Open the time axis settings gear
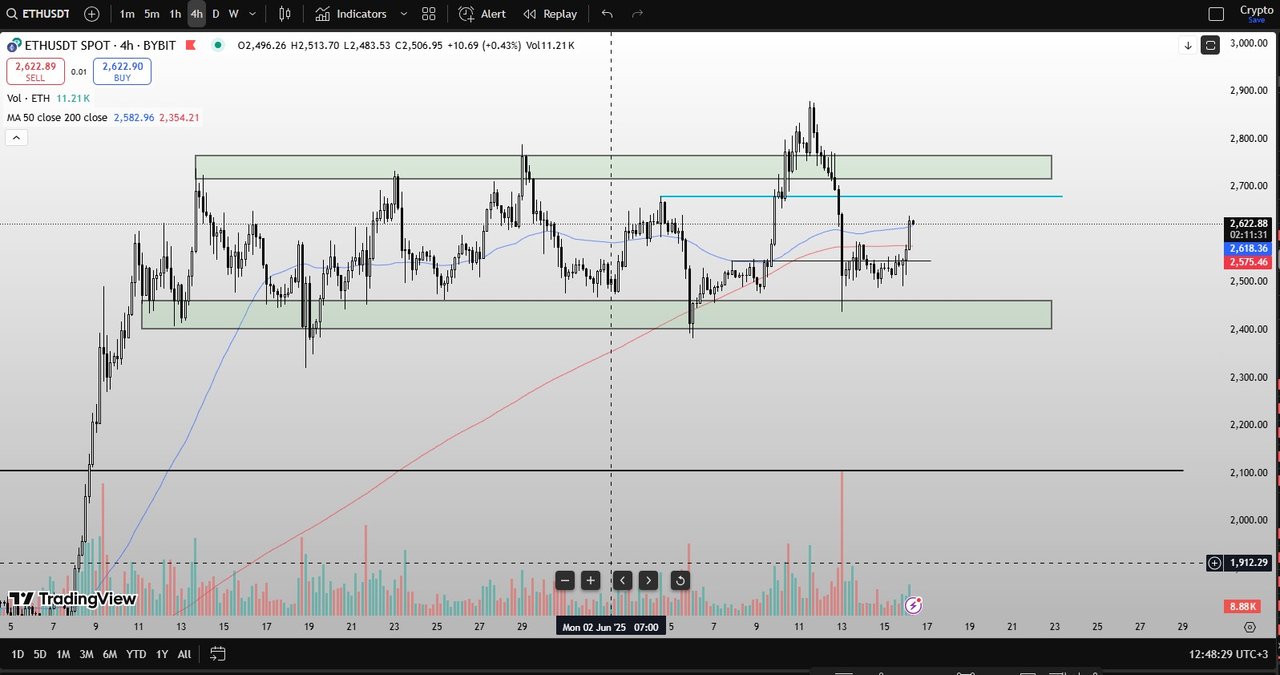This screenshot has width=1280, height=675. tap(1249, 627)
